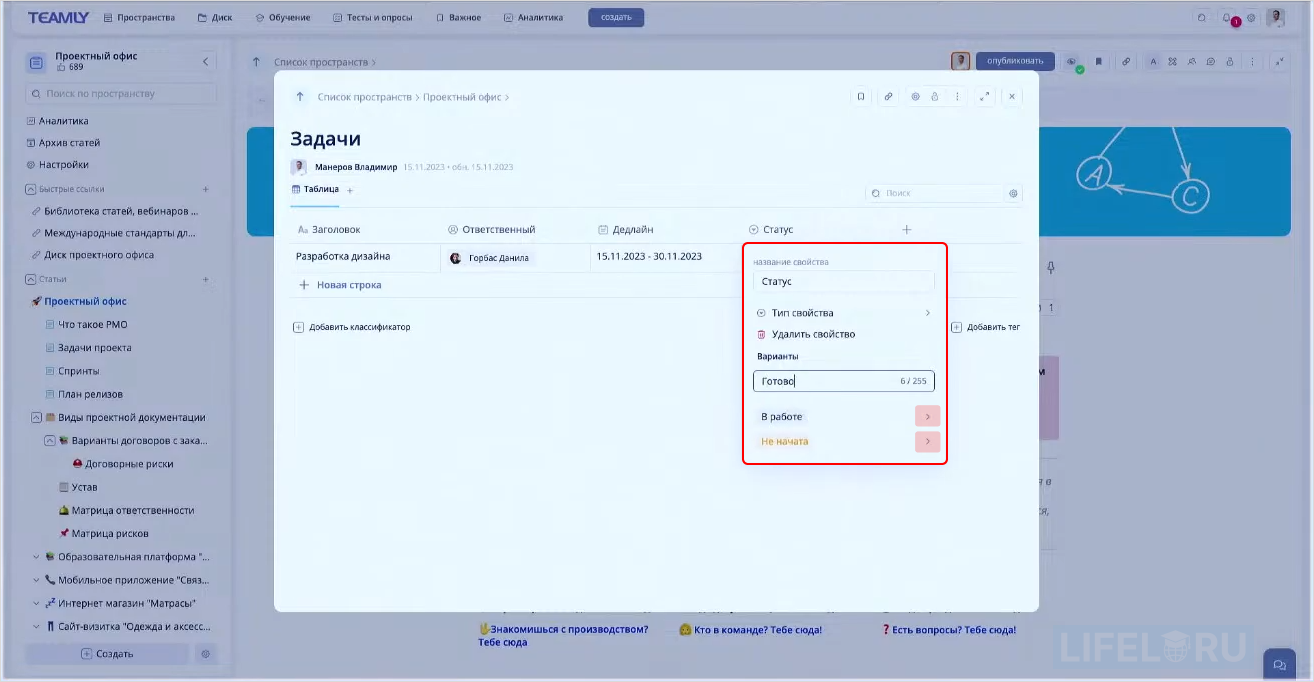
Task: Open the bookmark icon in the Задачи dialog
Action: [x=862, y=96]
